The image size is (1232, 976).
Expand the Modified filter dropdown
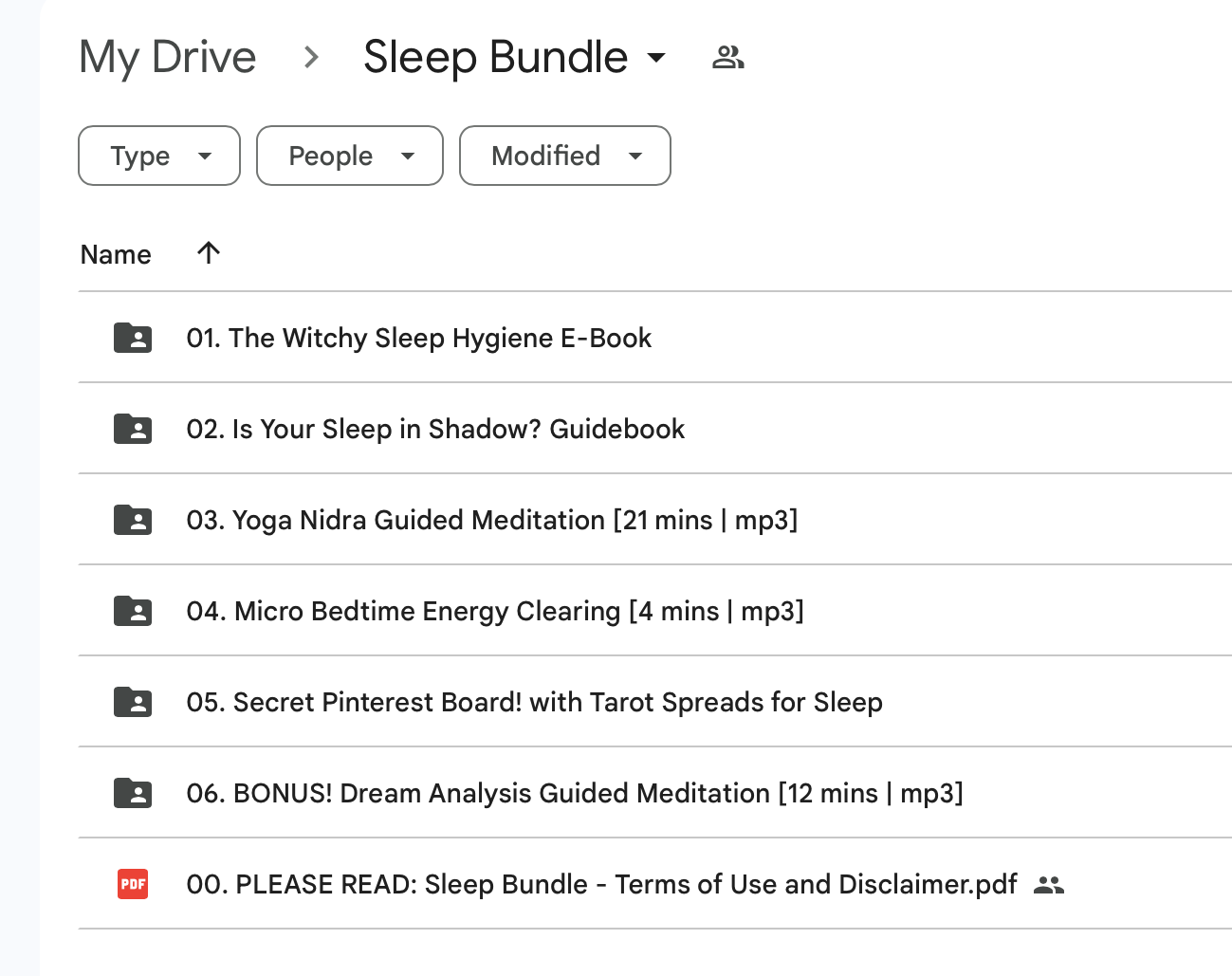point(565,156)
